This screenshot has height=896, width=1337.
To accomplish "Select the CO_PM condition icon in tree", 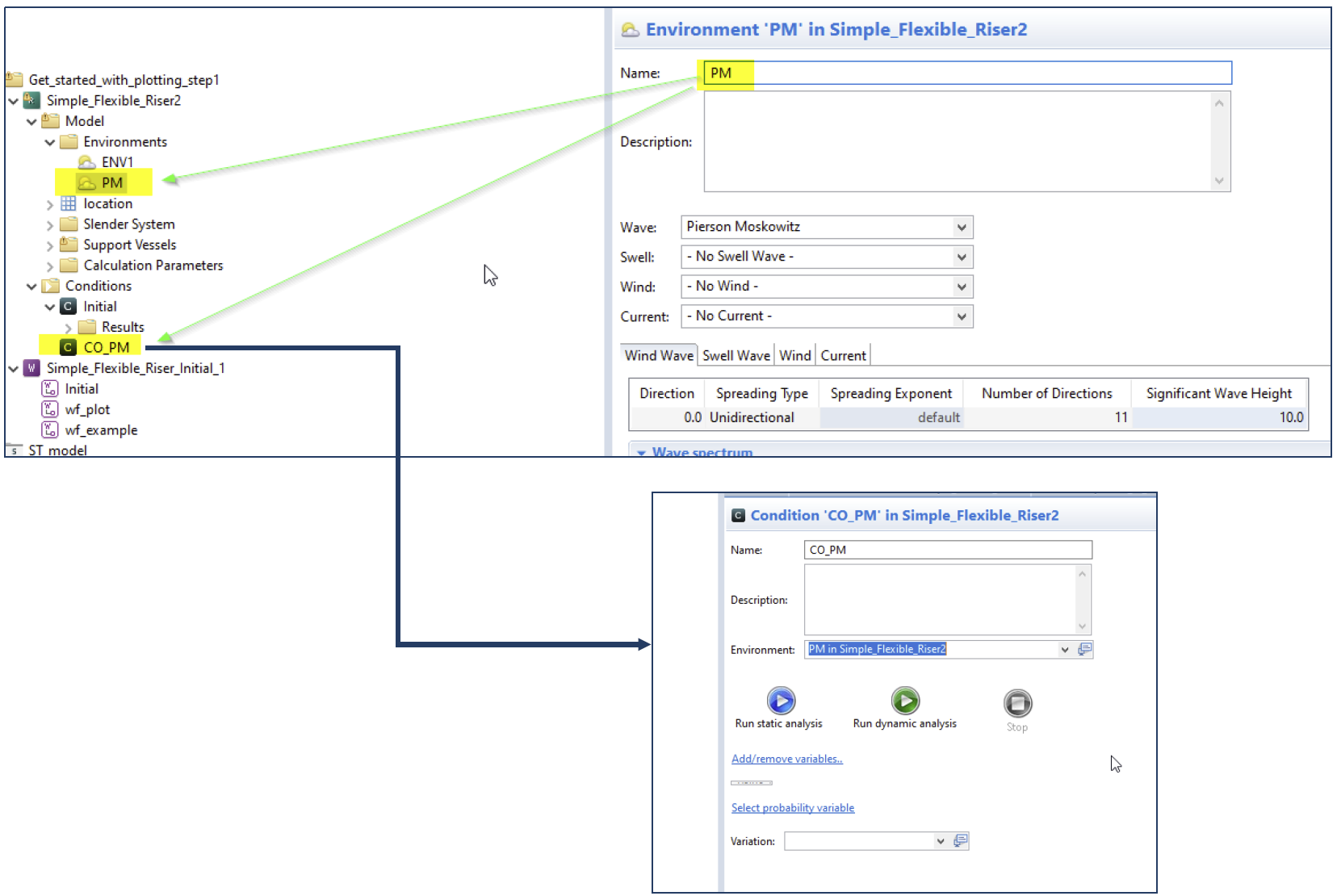I will click(69, 347).
